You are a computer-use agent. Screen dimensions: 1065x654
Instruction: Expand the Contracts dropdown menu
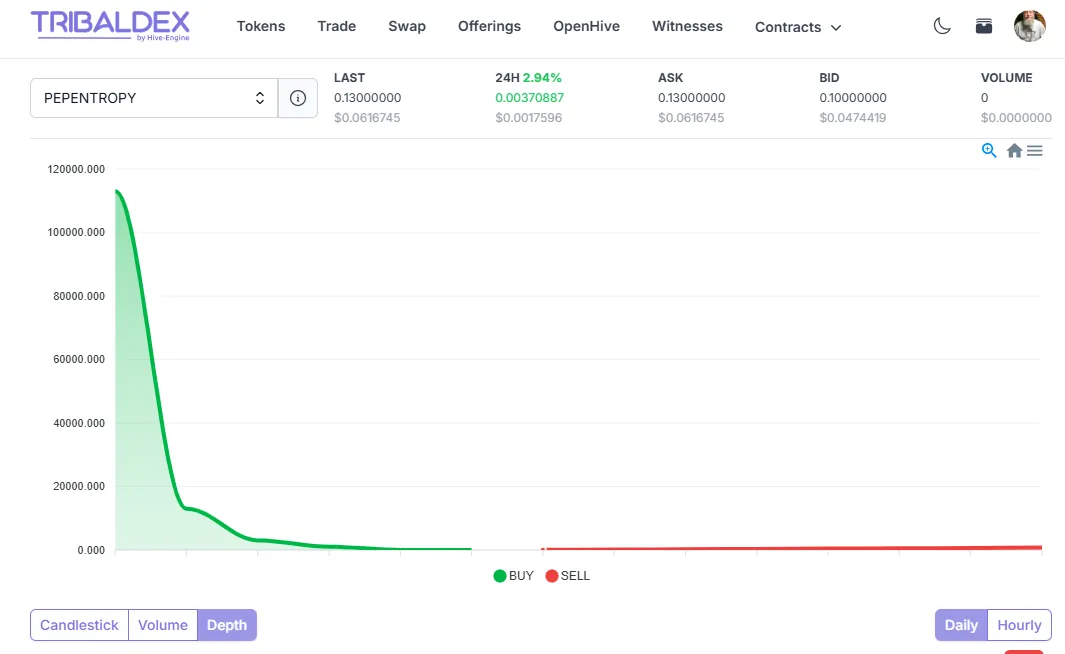click(x=798, y=27)
